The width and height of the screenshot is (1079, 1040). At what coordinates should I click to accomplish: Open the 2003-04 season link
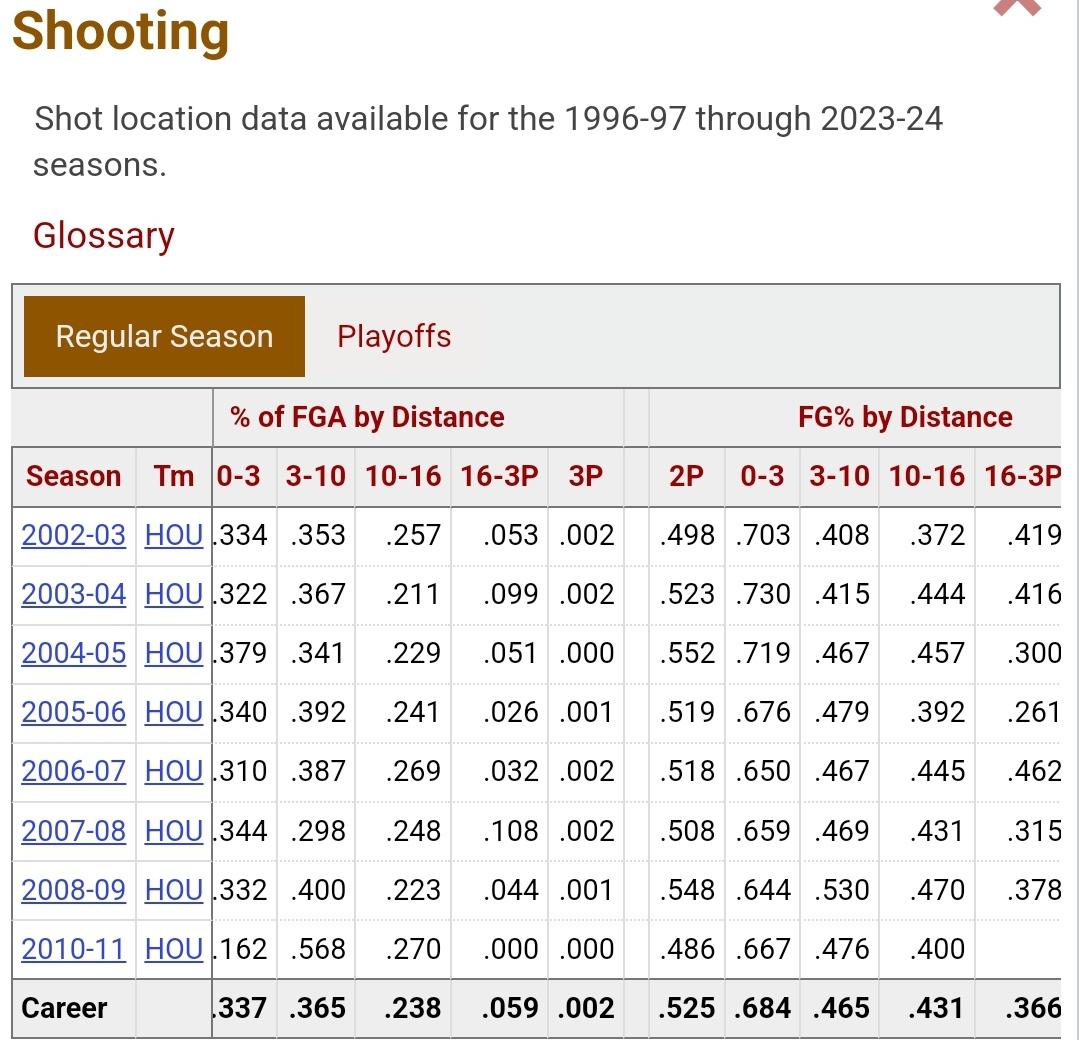click(x=74, y=595)
